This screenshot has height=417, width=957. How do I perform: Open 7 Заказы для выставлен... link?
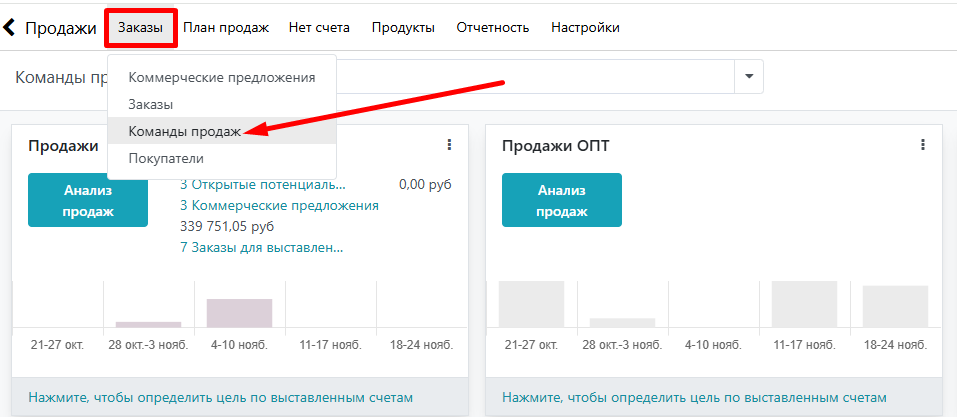[262, 248]
